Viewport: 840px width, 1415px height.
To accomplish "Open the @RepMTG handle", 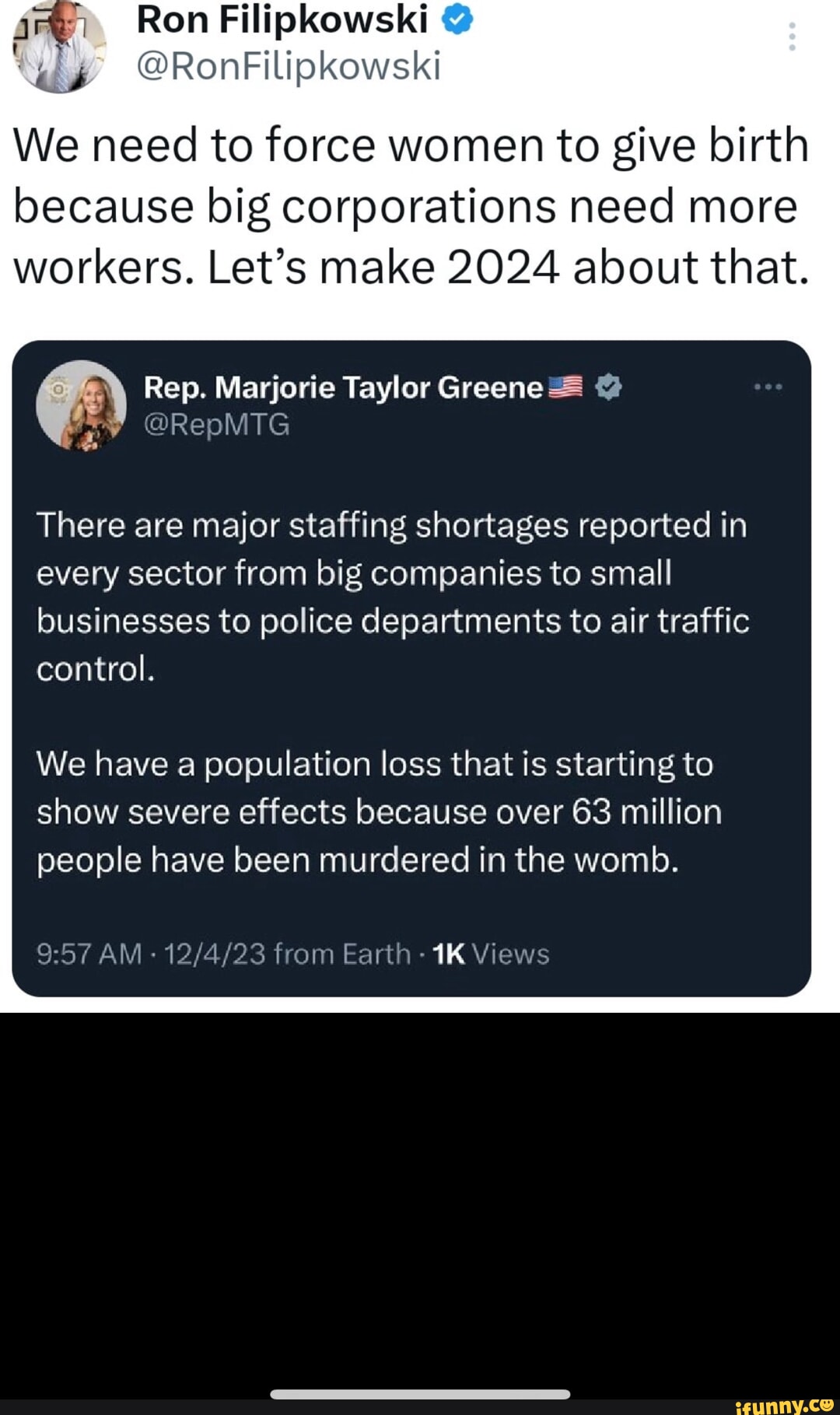I will point(217,425).
